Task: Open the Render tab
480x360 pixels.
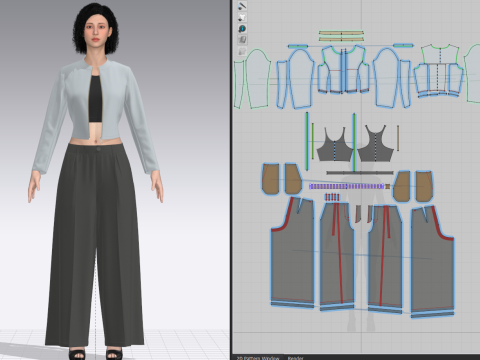Action: [x=295, y=358]
